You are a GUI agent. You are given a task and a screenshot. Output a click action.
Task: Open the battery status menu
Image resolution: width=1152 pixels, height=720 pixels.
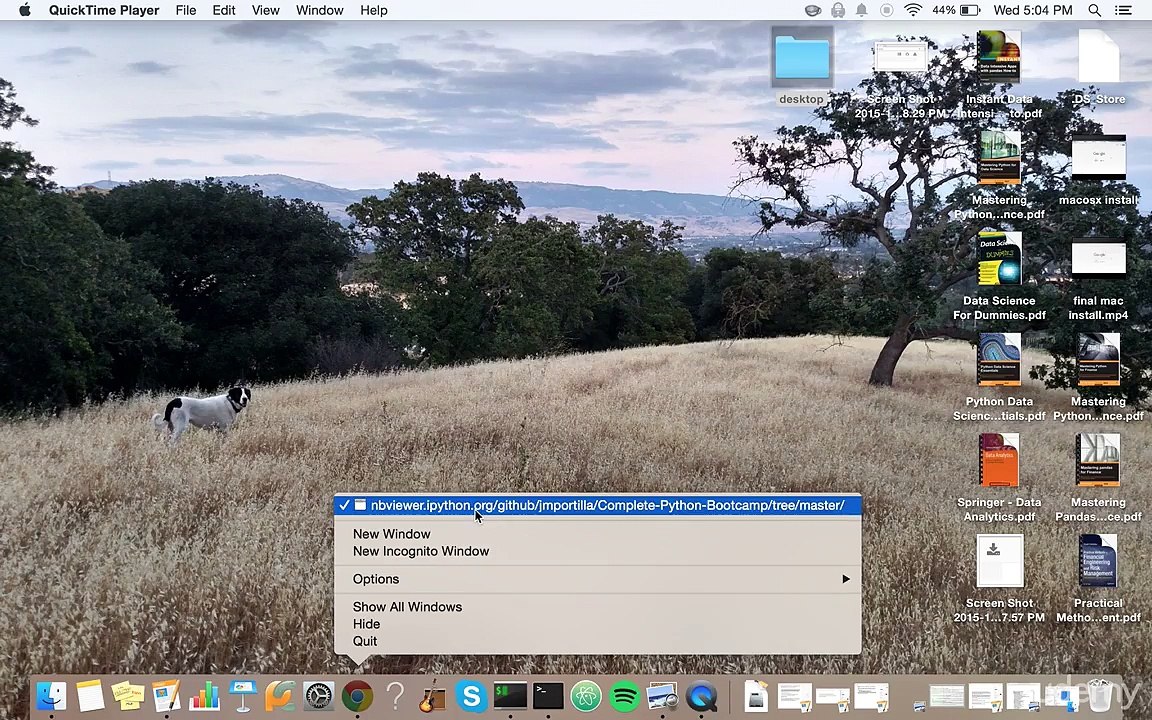(968, 10)
